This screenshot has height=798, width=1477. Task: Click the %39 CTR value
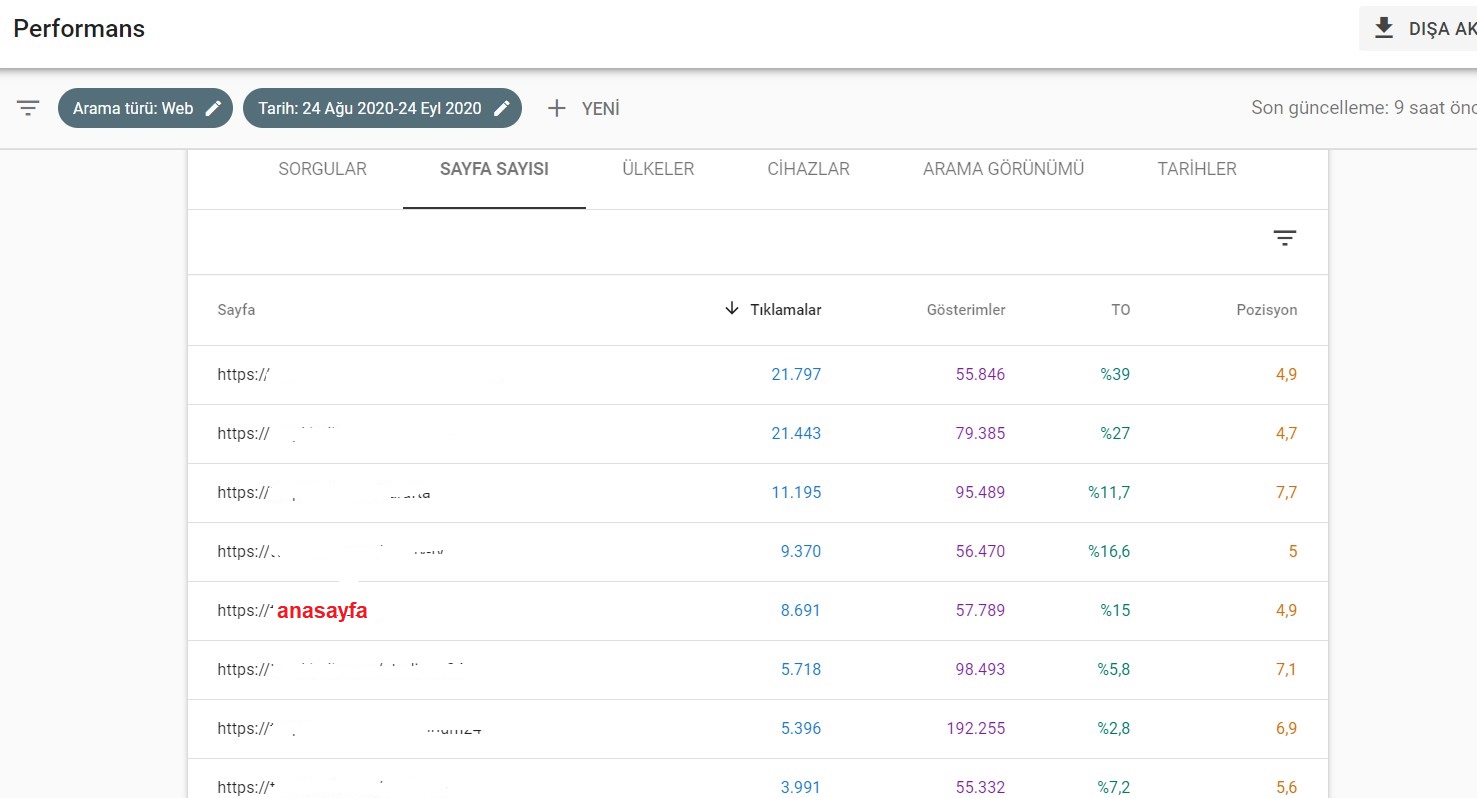(x=1116, y=375)
